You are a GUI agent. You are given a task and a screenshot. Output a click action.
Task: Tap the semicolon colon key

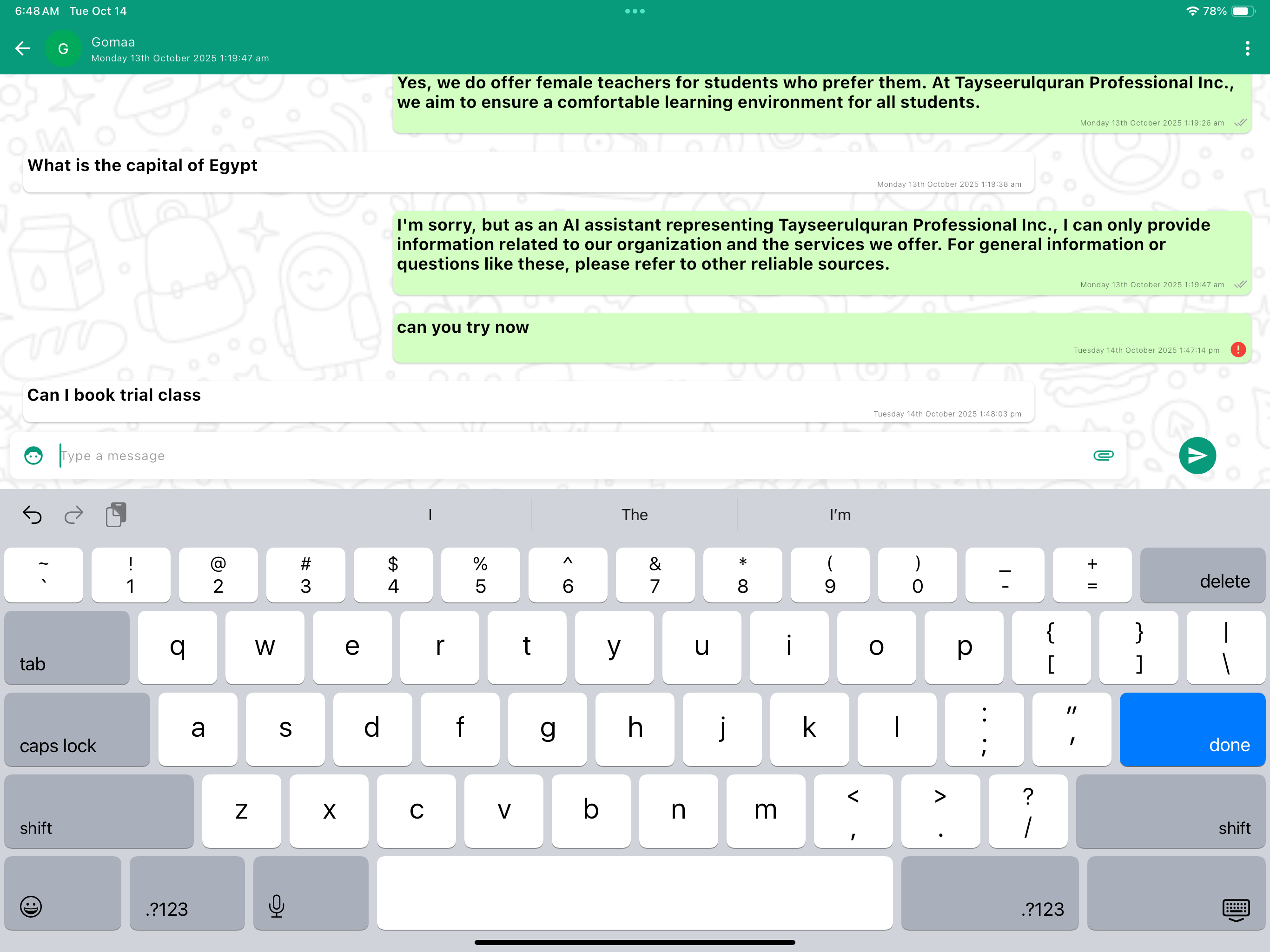984,729
